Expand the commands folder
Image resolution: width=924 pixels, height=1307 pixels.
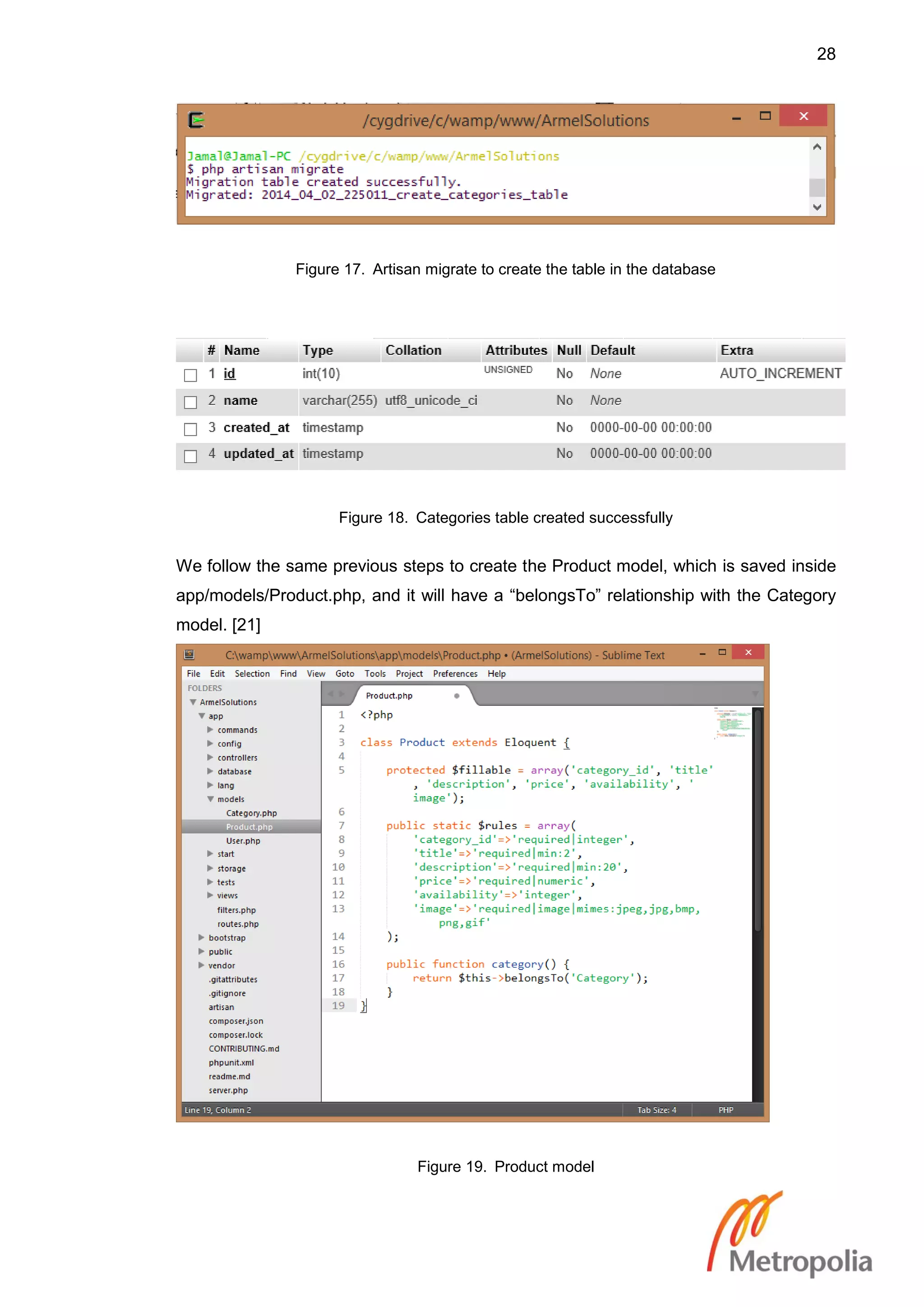click(x=210, y=729)
